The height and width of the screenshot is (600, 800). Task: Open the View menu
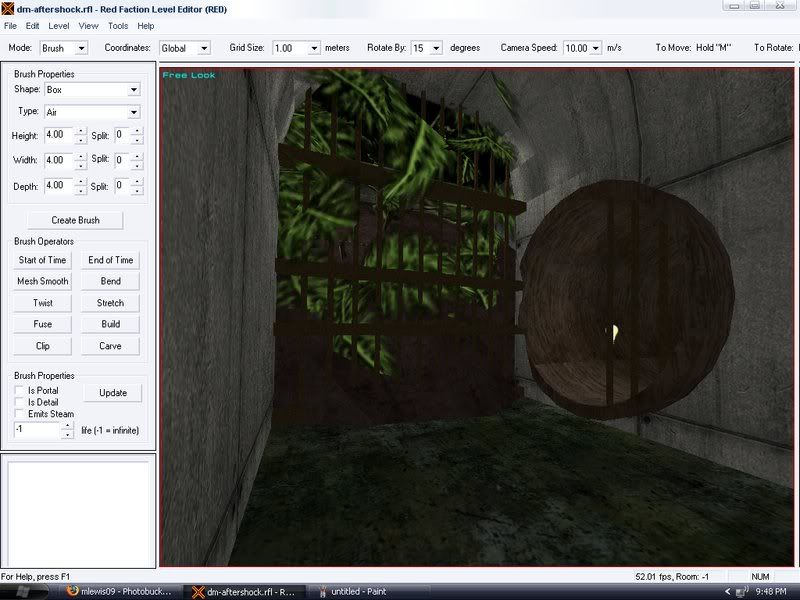tap(88, 26)
